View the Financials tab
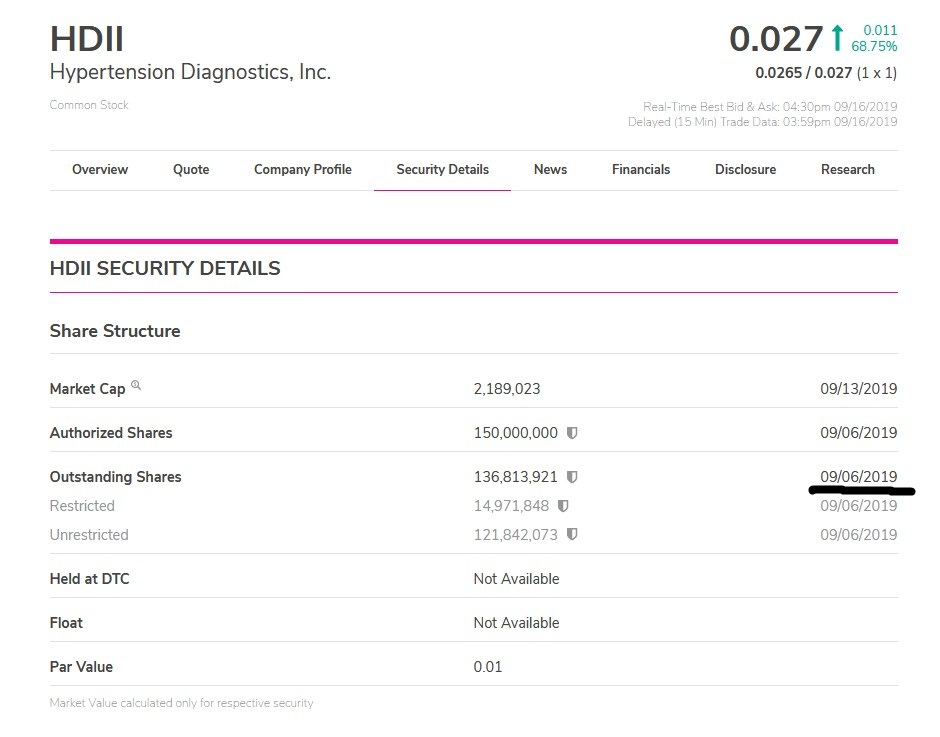Image resolution: width=940 pixels, height=737 pixels. click(x=641, y=170)
